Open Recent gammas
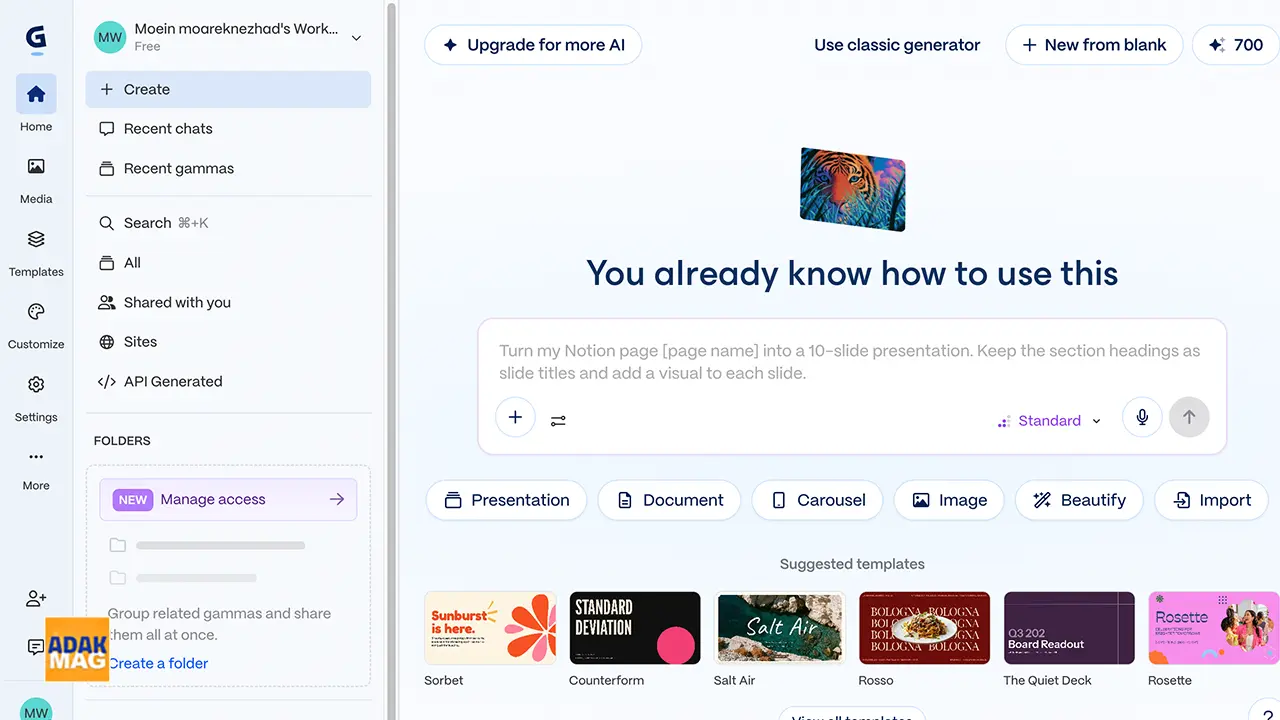The image size is (1280, 720). click(x=228, y=169)
